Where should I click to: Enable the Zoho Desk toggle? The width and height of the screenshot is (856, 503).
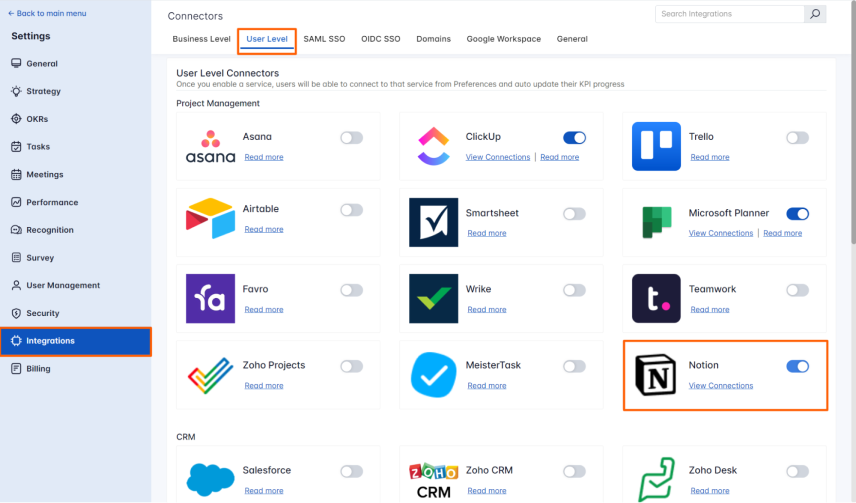798,471
